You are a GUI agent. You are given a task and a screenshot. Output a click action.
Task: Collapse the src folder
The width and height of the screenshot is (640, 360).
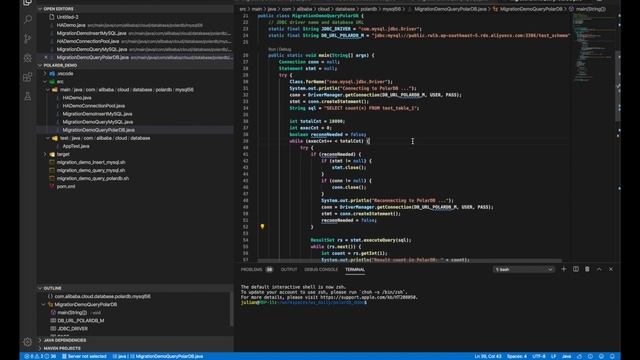coord(45,82)
